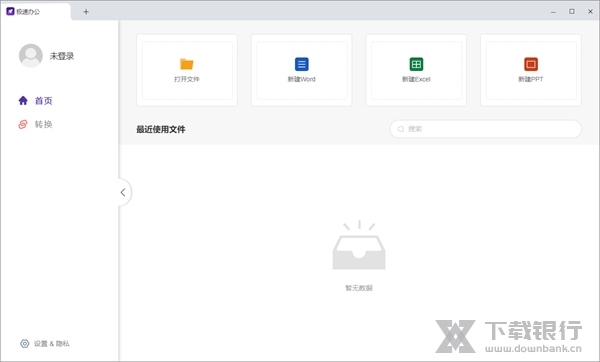Open 设置 & 隐私 settings
600x362 pixels.
tap(45, 344)
